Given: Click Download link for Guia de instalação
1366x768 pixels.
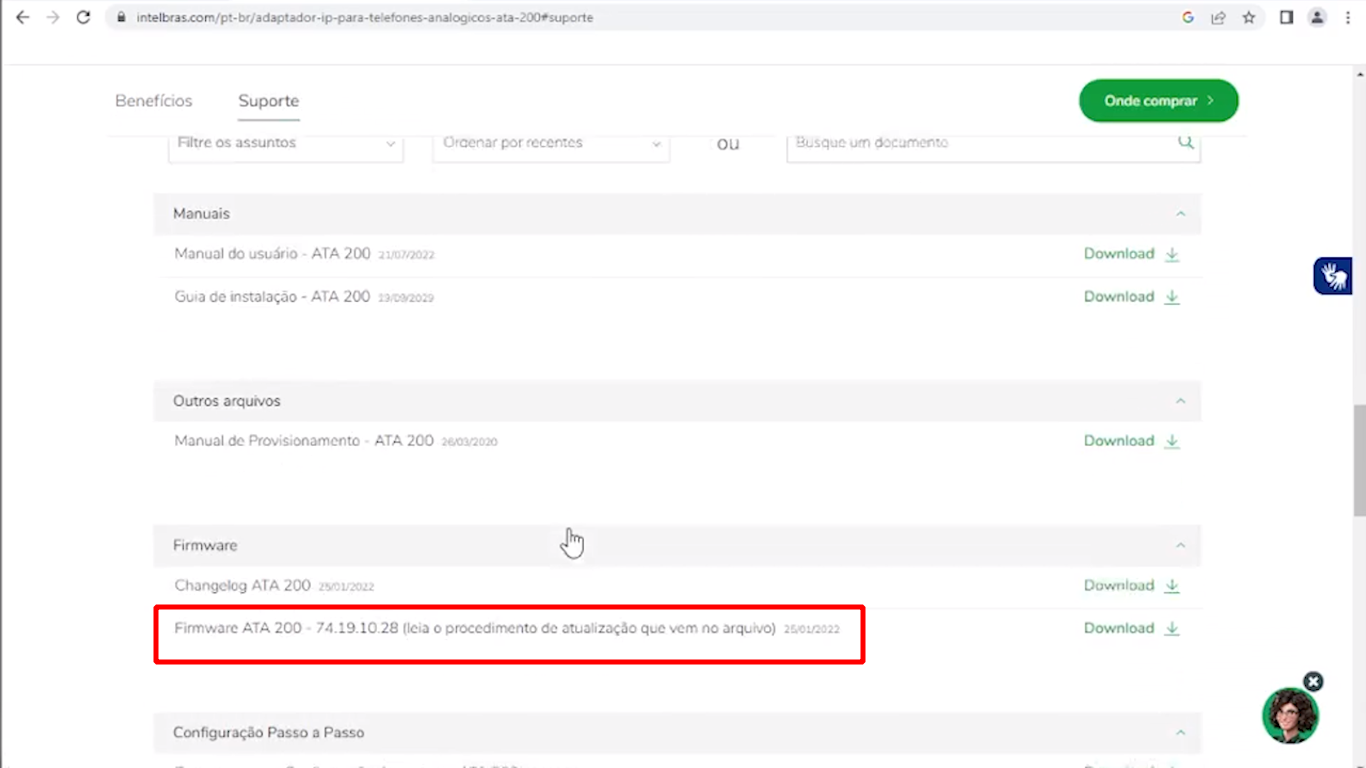Looking at the screenshot, I should (1119, 297).
